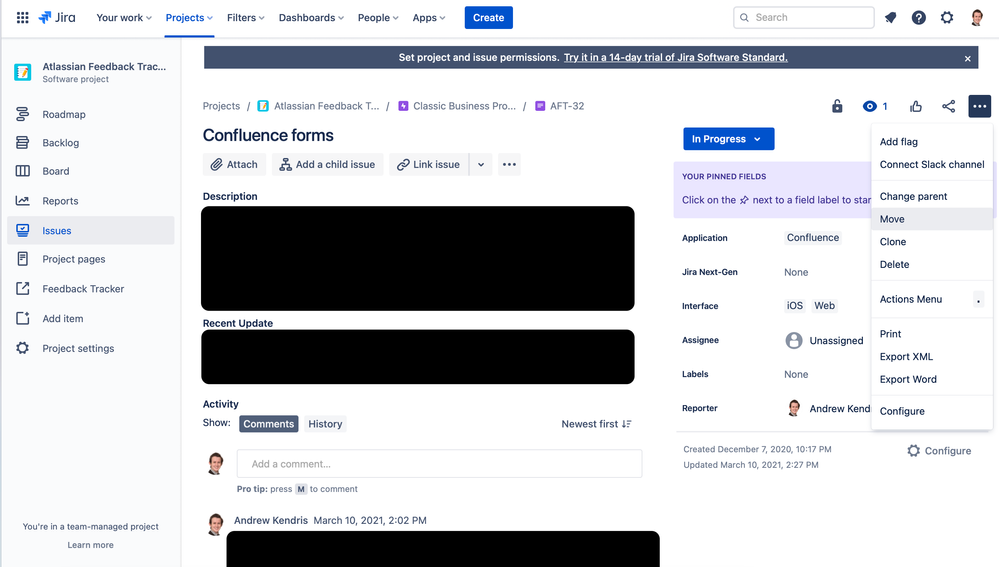Click Add item in the sidebar

coord(90,319)
